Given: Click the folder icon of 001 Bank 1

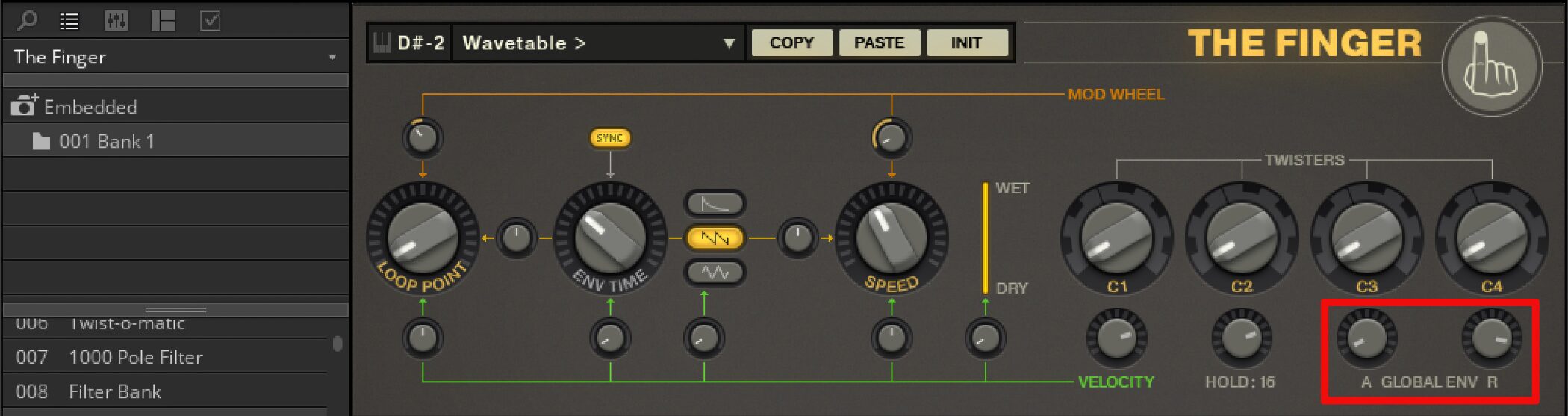Looking at the screenshot, I should pos(41,141).
